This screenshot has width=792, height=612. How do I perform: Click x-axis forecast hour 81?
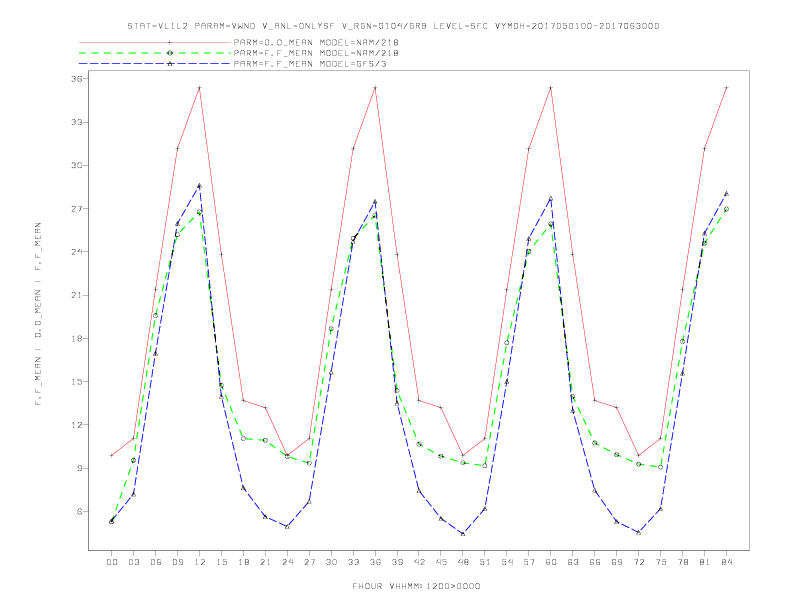click(705, 562)
